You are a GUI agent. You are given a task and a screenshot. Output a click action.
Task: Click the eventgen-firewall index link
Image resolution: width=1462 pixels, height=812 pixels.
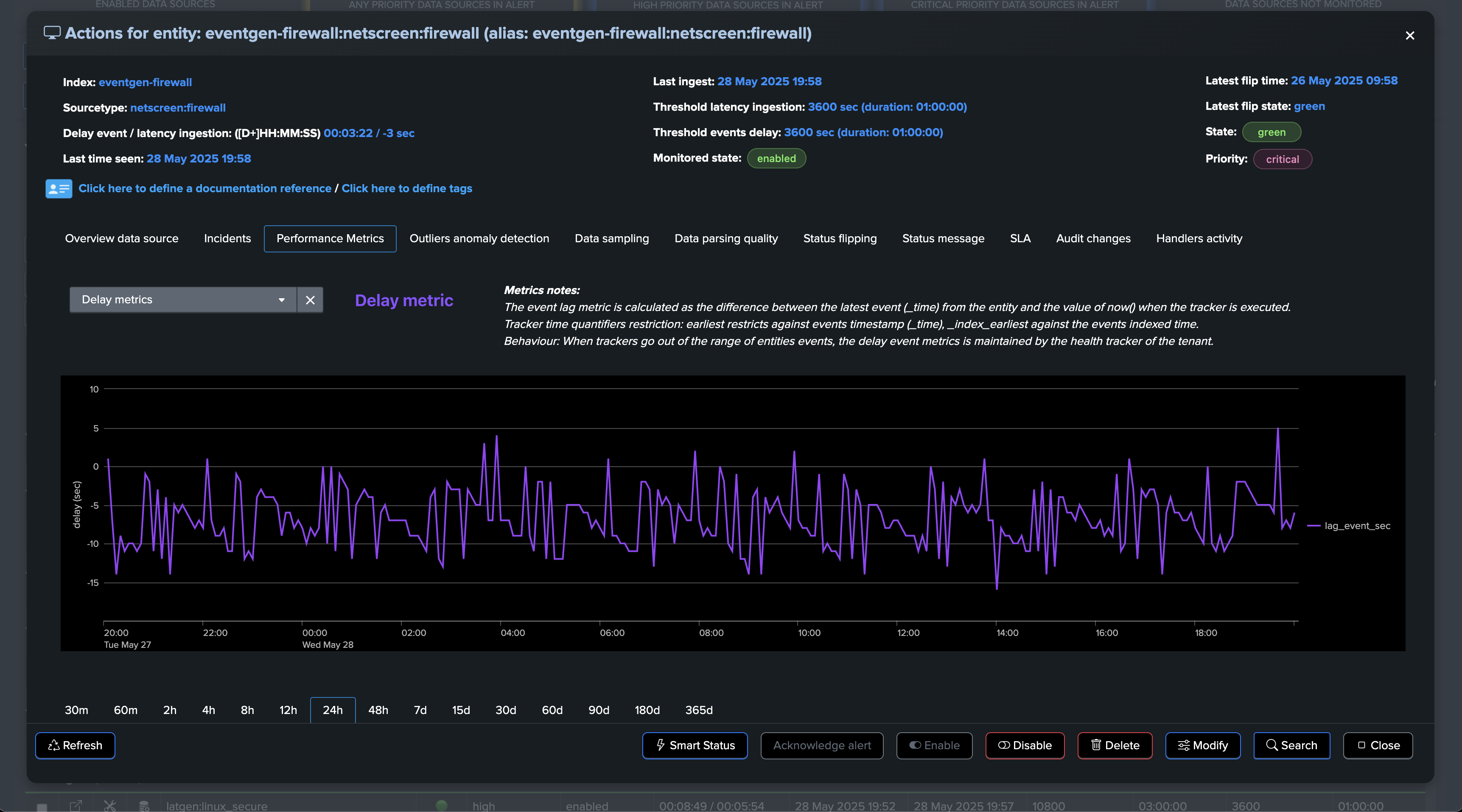point(145,82)
